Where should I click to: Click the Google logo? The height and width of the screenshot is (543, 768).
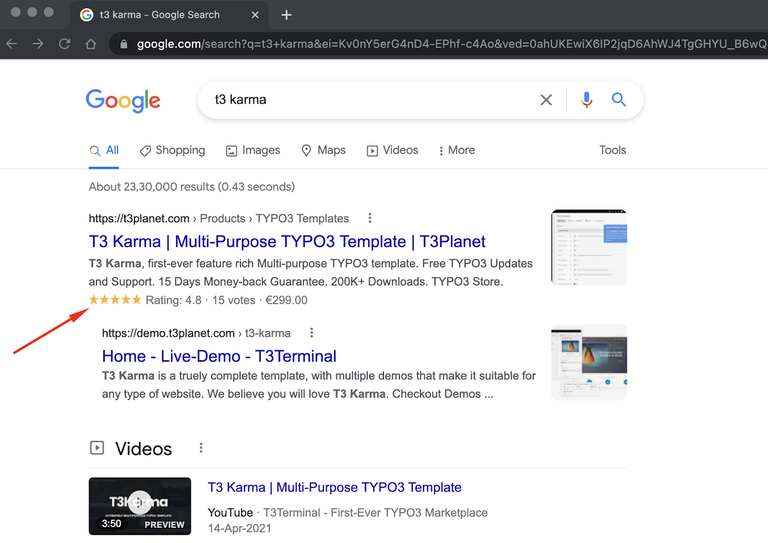pos(123,100)
